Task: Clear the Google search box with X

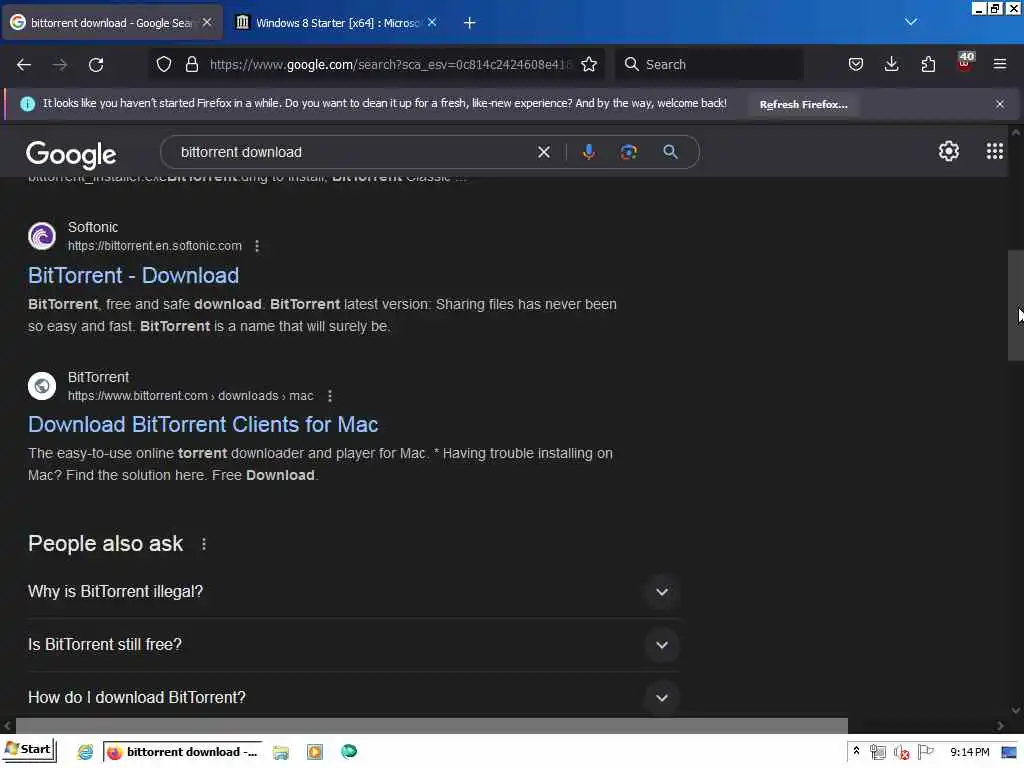Action: tap(544, 152)
